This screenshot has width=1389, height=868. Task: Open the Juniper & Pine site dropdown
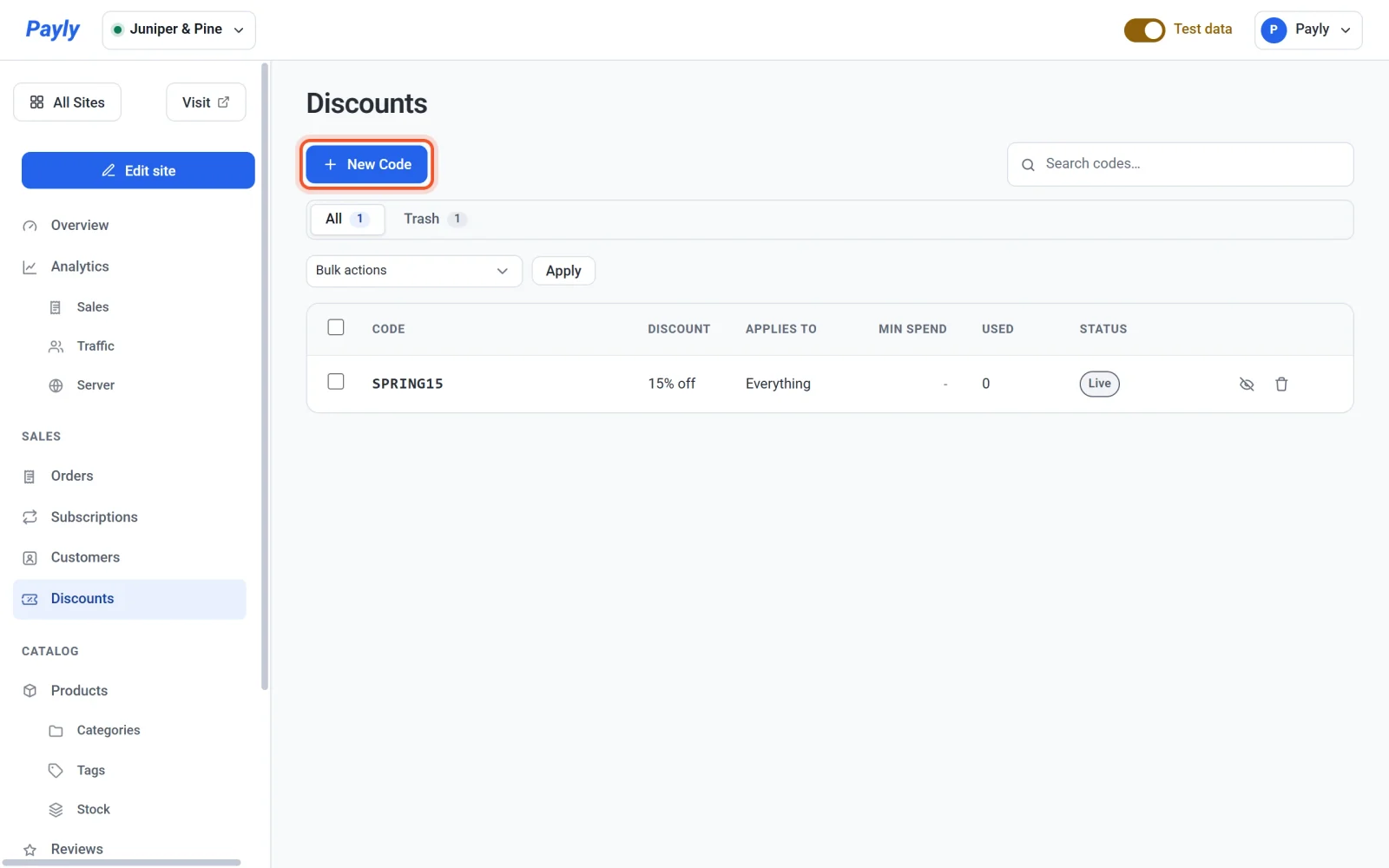point(179,30)
